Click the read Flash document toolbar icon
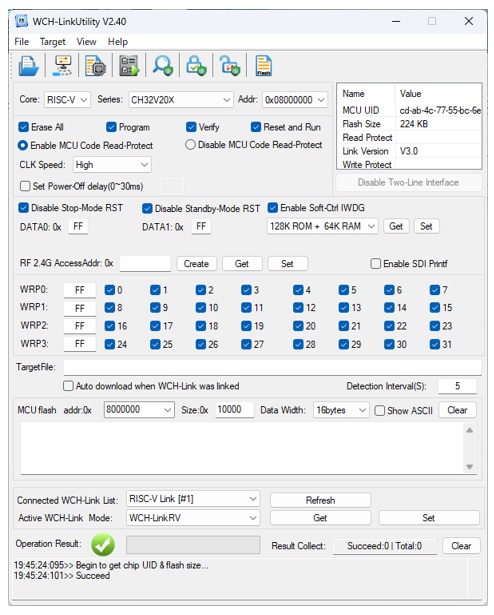494x615 pixels. [x=263, y=66]
